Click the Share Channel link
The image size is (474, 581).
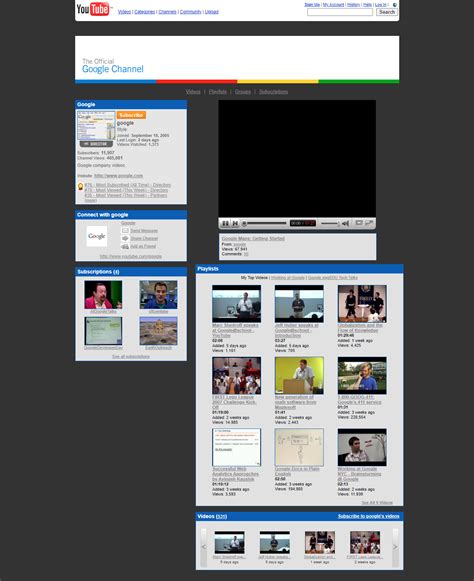coord(144,238)
